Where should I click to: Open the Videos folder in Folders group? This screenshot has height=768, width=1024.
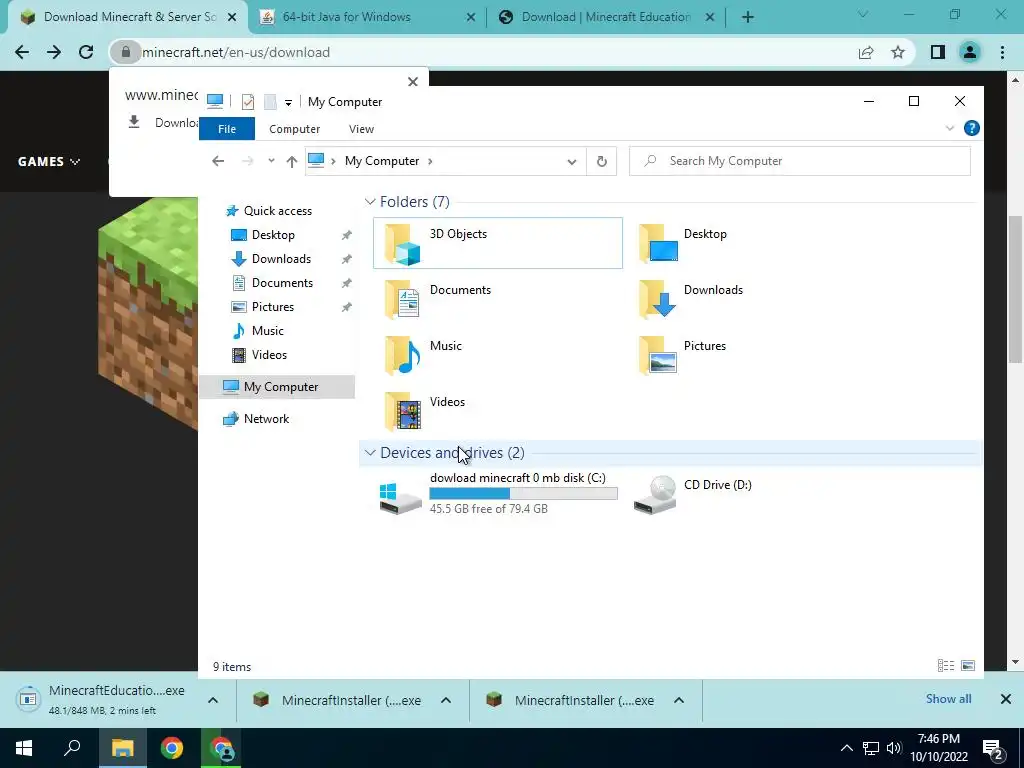[x=424, y=411]
